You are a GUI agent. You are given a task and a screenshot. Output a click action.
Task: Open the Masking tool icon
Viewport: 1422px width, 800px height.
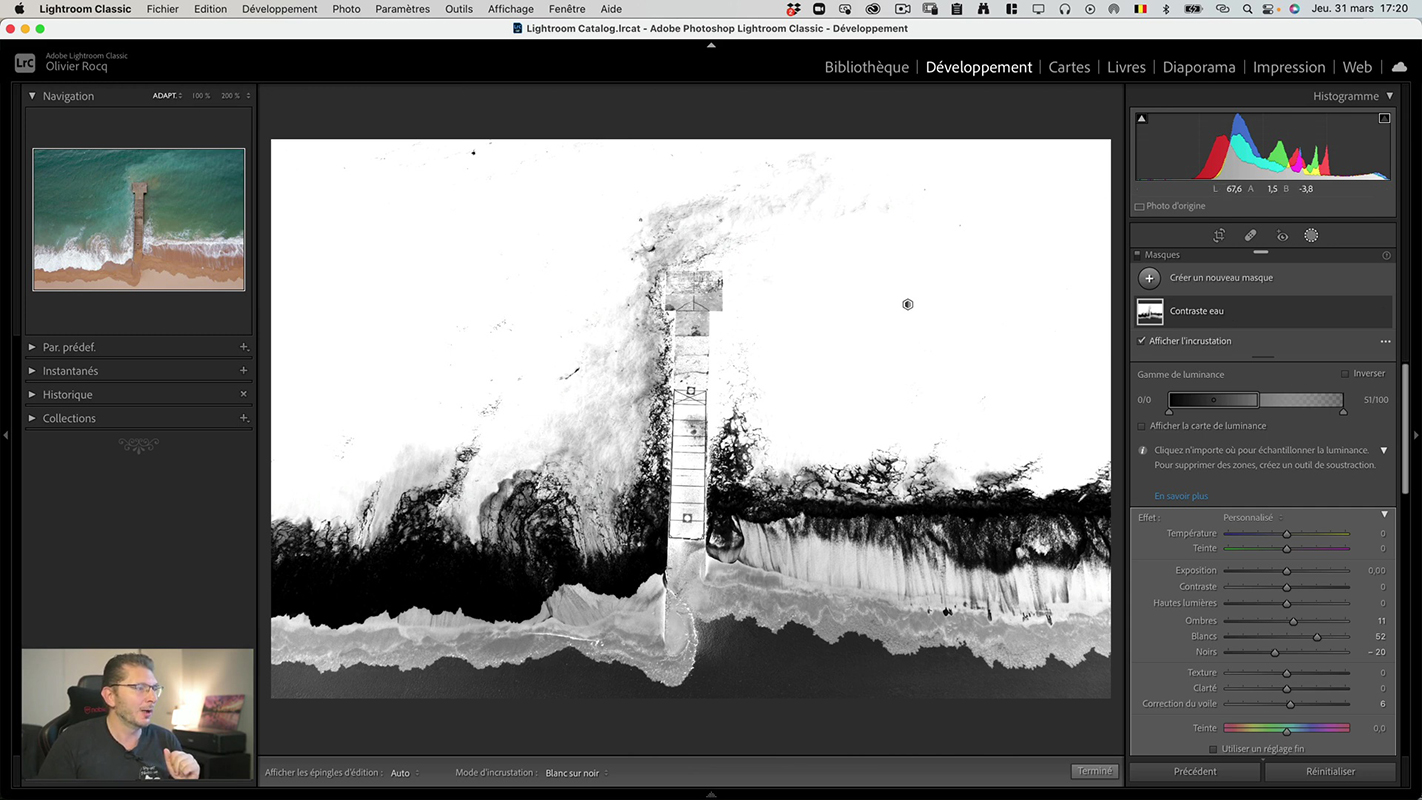click(x=1311, y=236)
